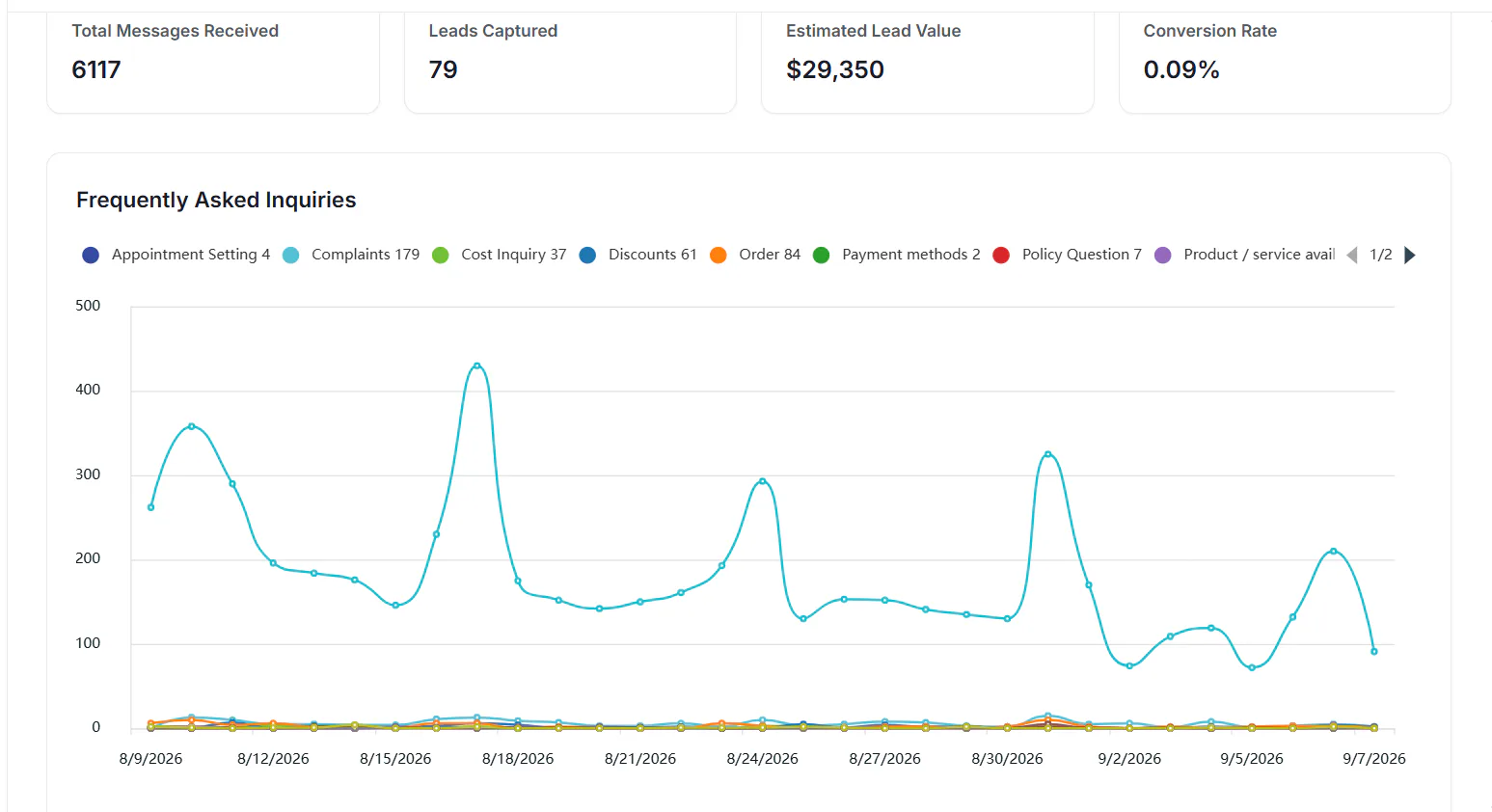1492x812 pixels.
Task: Select the value "6117"
Action: pyautogui.click(x=96, y=69)
